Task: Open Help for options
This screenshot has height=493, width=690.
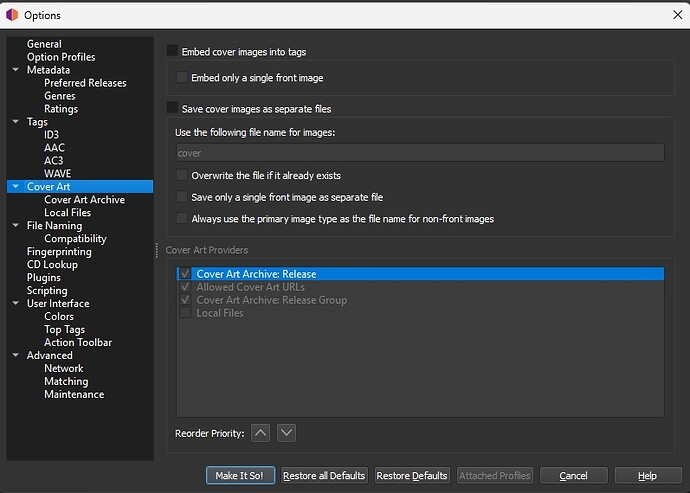Action: (x=648, y=475)
